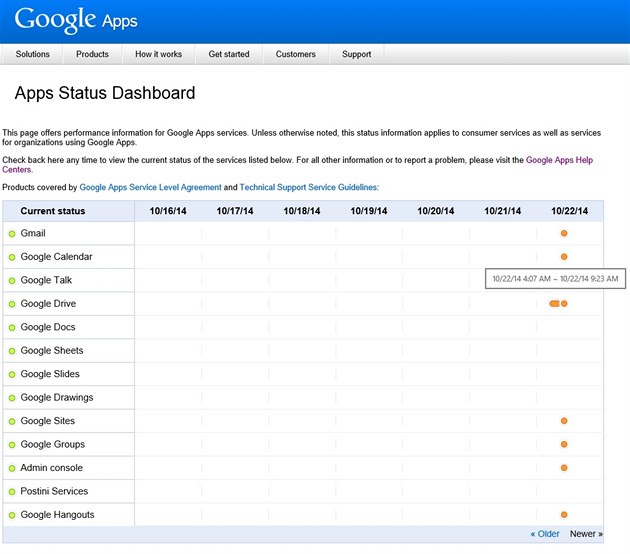Click Google Hangouts' green status indicator

12,515
